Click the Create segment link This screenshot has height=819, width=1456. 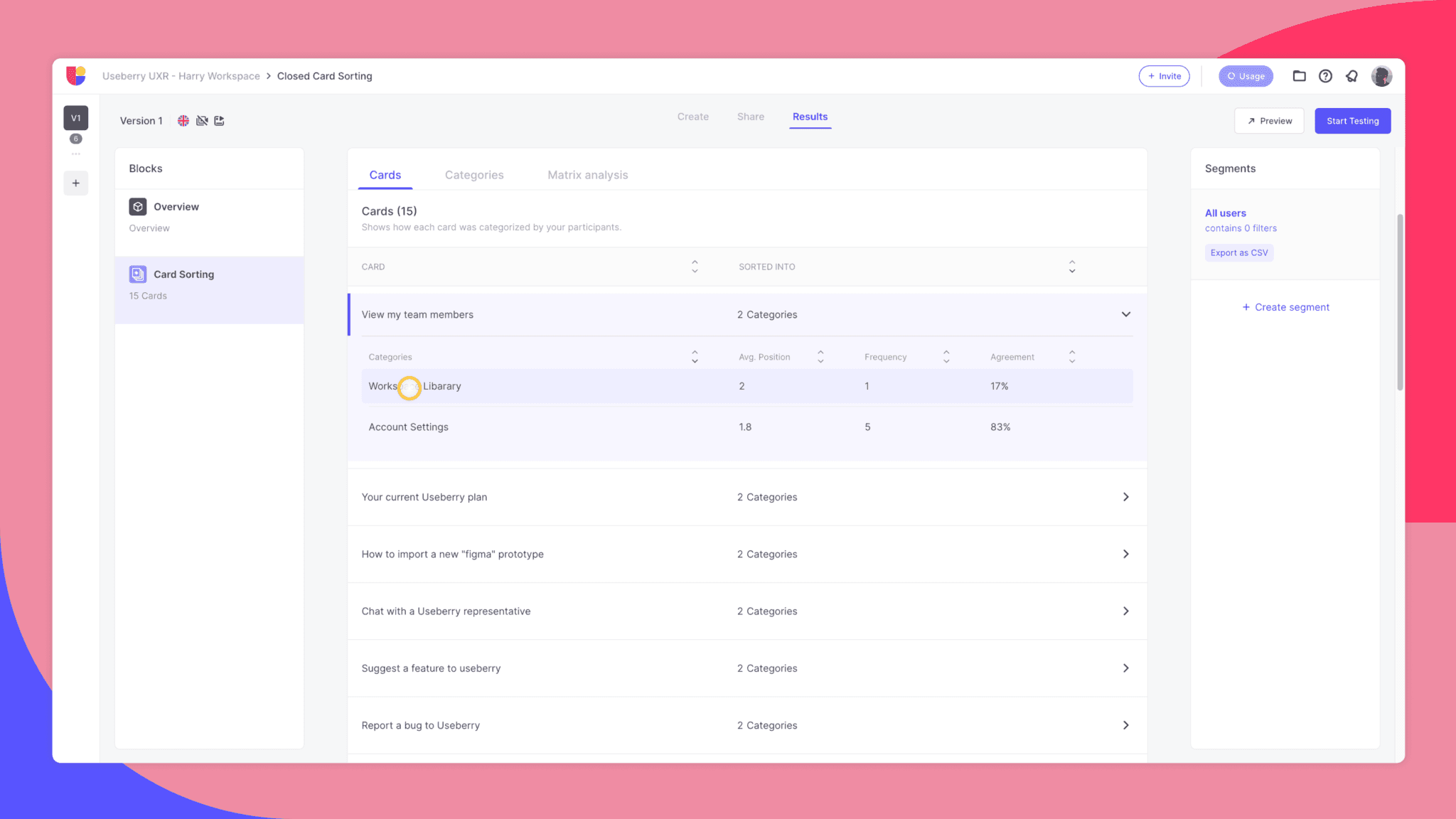click(1285, 307)
